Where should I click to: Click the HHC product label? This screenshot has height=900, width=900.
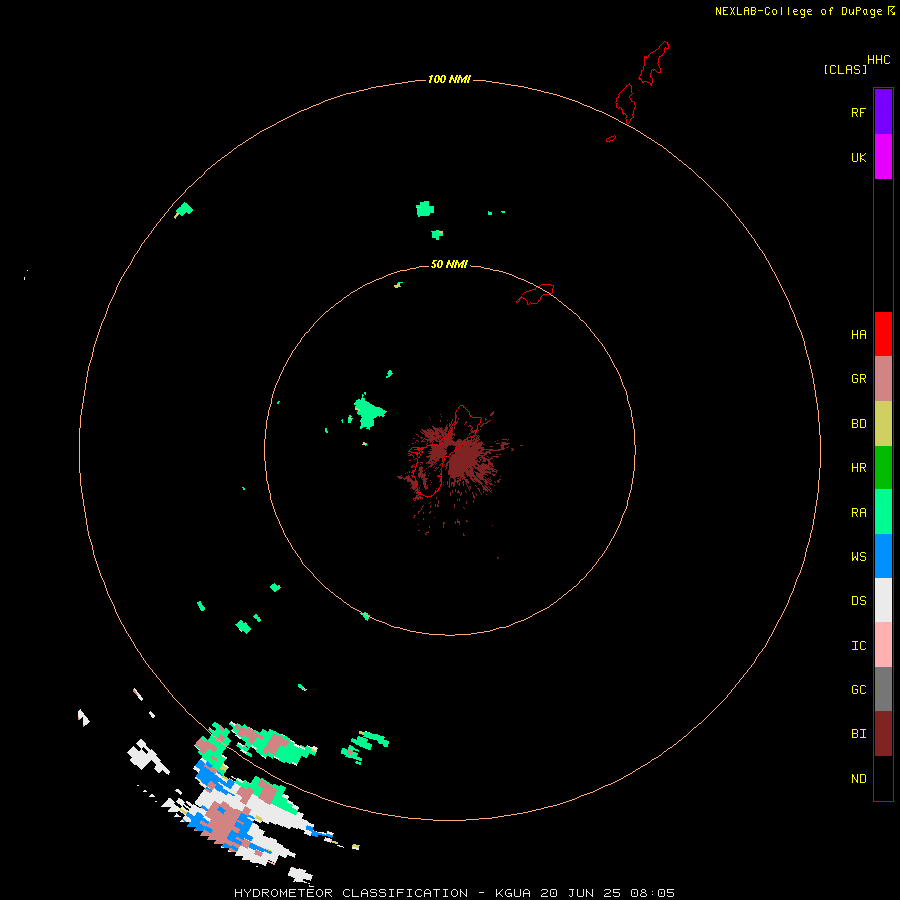point(879,60)
